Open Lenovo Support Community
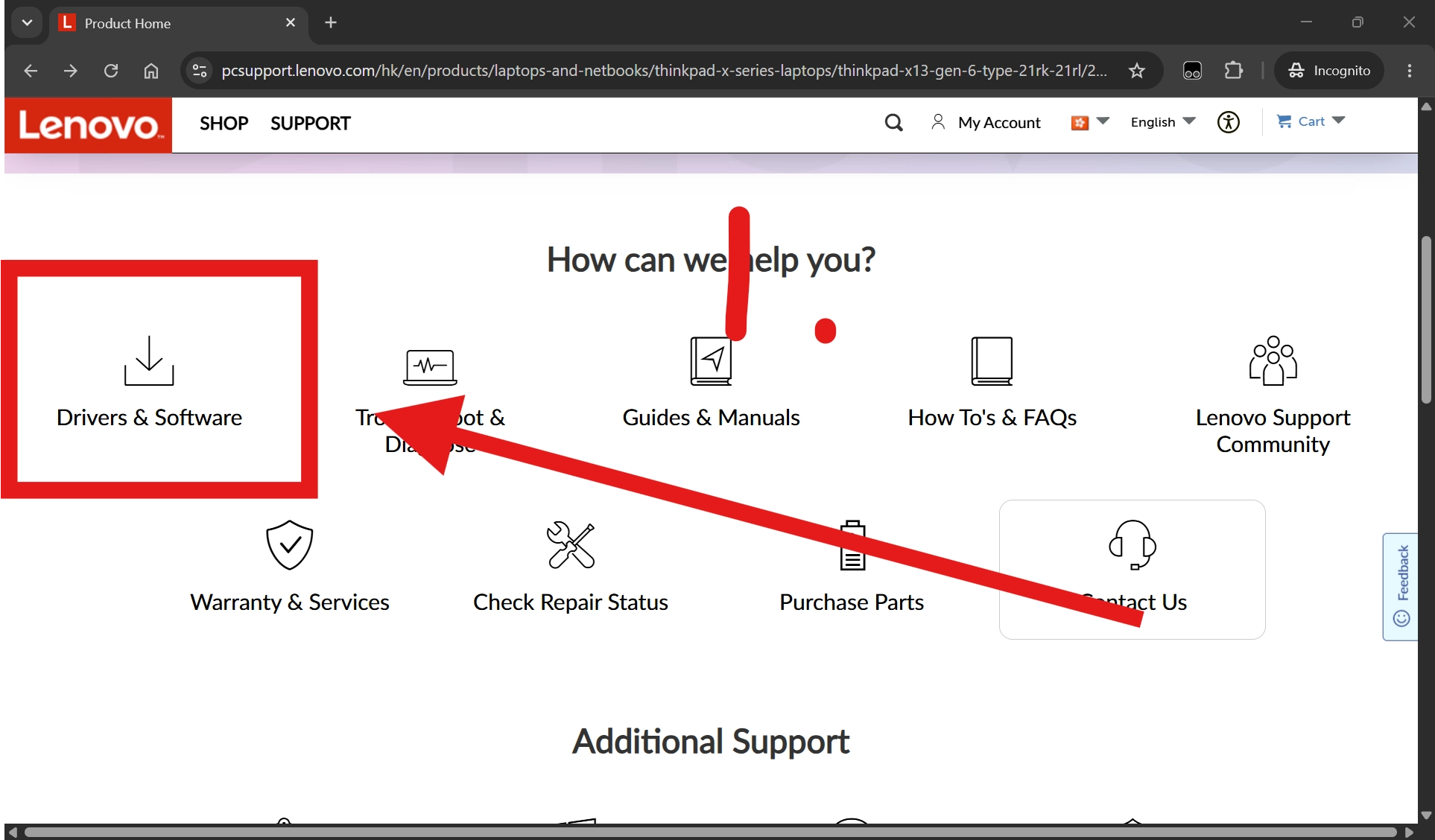The image size is (1435, 840). click(1273, 431)
